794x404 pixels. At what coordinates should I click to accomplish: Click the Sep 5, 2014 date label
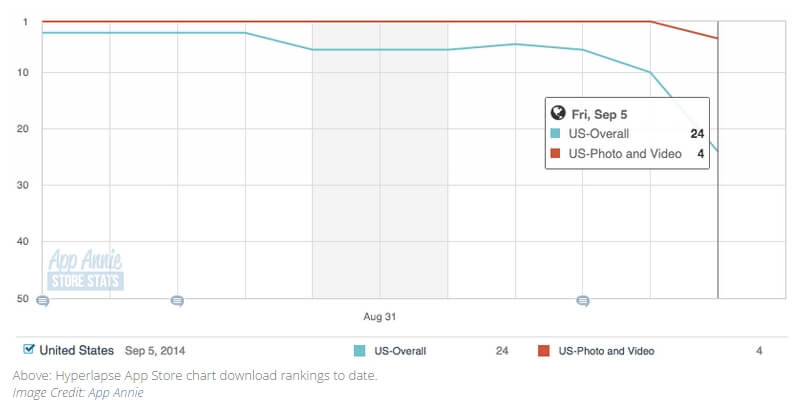click(155, 351)
